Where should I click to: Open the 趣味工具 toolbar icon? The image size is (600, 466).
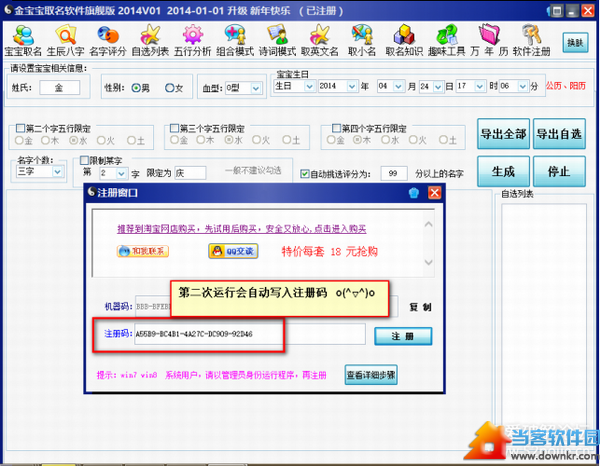[447, 40]
